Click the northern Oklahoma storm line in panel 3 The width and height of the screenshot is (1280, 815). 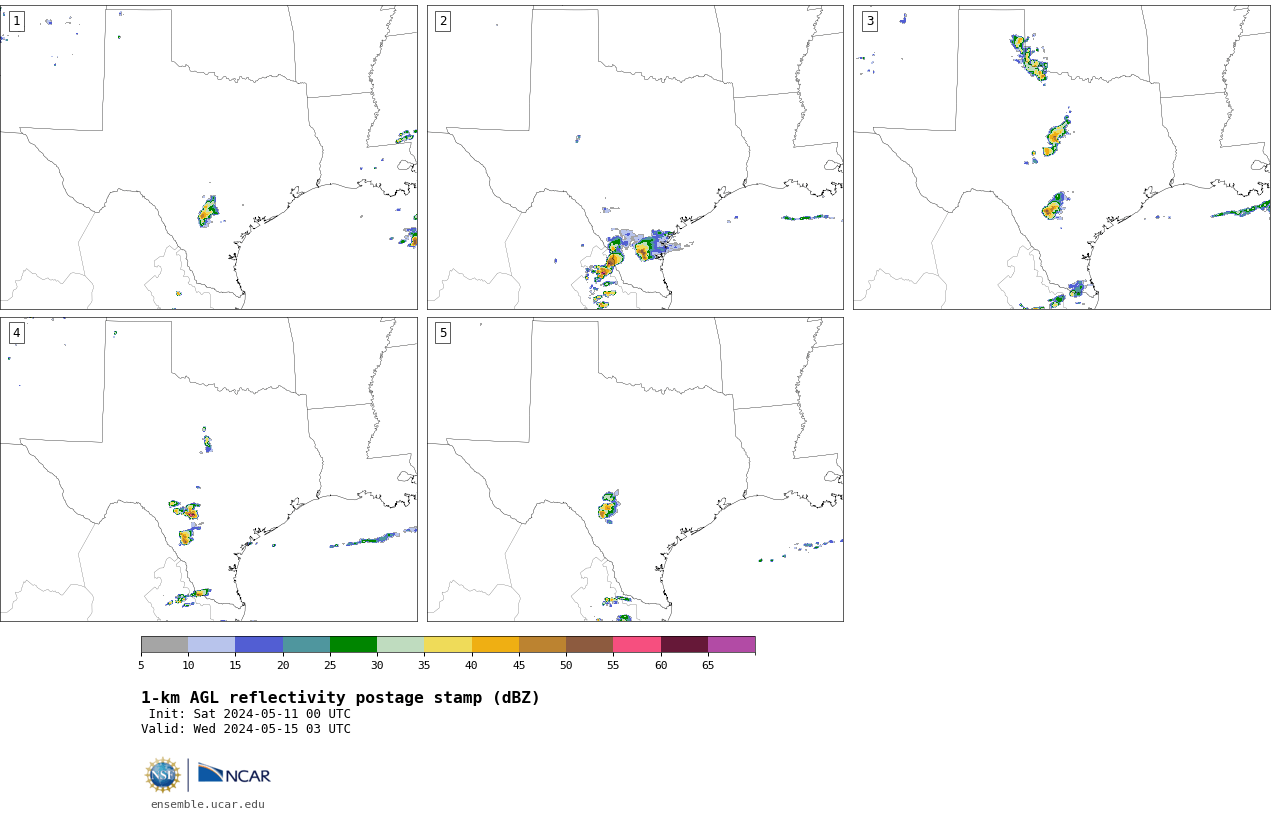pyautogui.click(x=1029, y=58)
